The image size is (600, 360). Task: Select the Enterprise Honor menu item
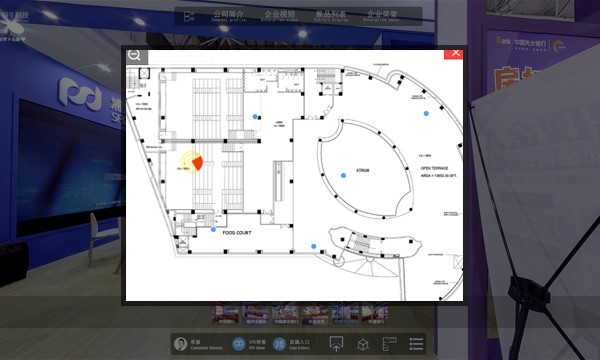coord(382,16)
